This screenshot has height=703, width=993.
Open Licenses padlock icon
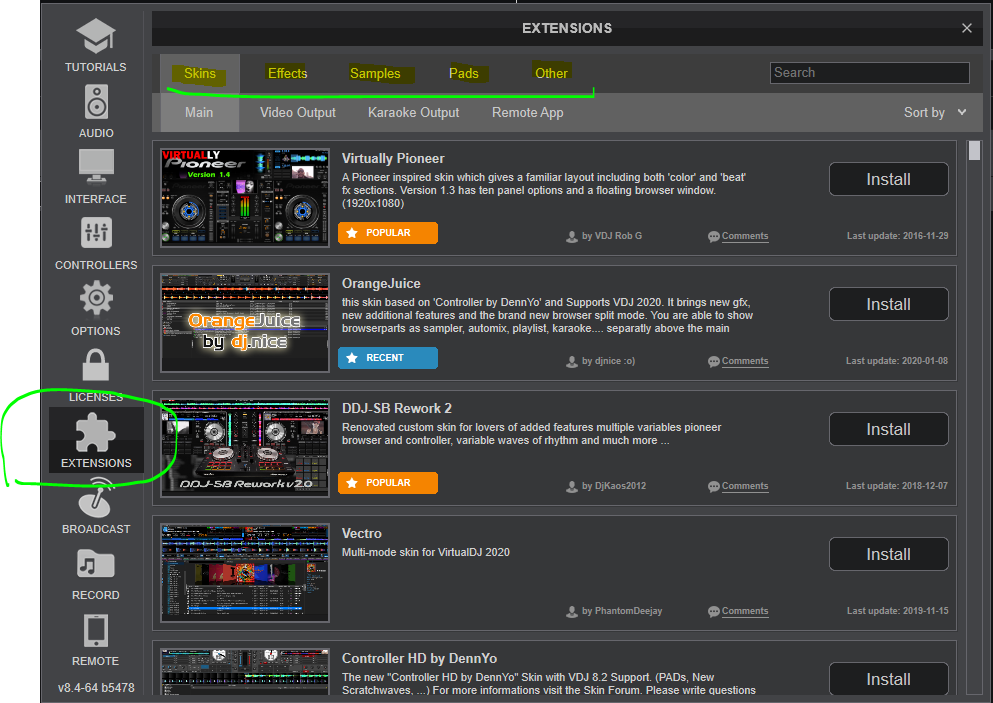click(96, 365)
